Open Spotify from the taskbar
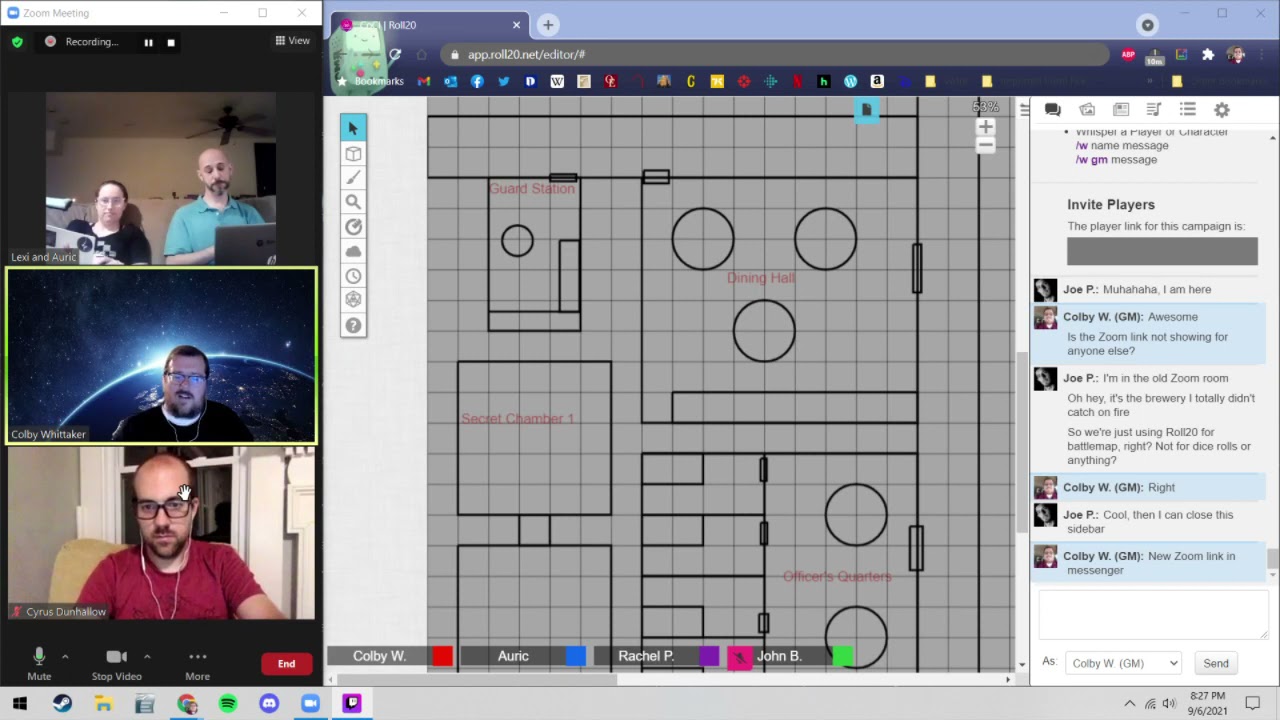This screenshot has width=1280, height=720. coord(228,704)
